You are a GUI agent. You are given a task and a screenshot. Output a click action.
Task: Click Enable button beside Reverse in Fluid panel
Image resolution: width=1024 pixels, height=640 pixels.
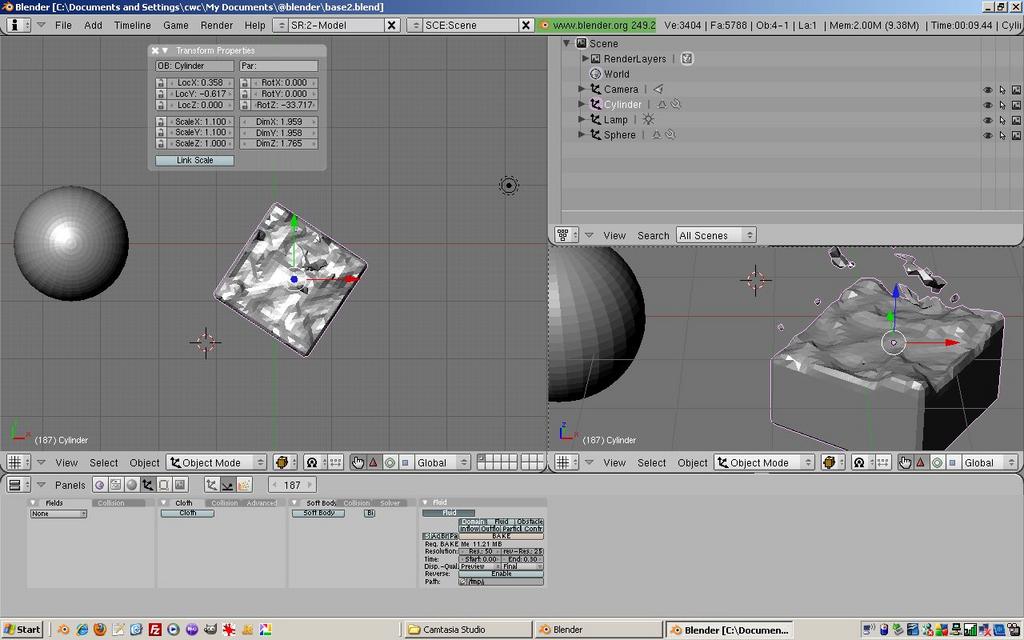pos(501,574)
